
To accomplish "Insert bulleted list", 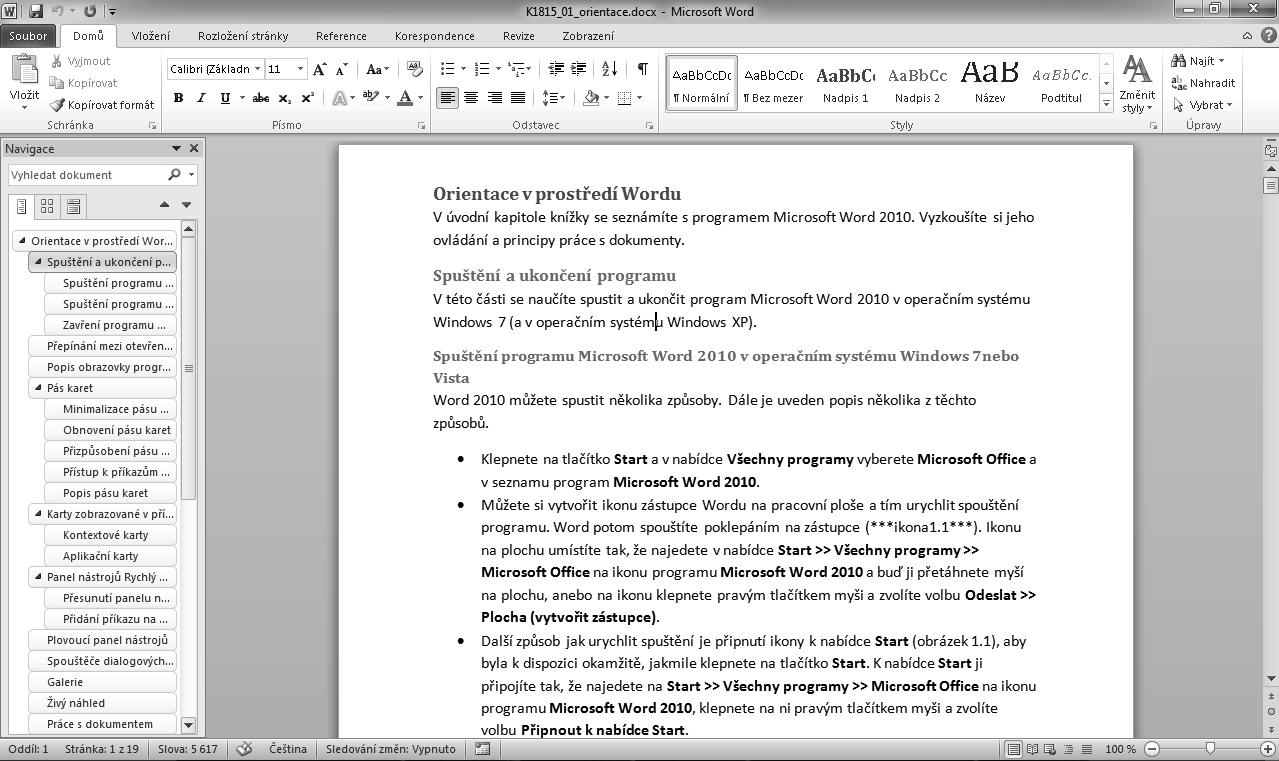I will tap(447, 69).
